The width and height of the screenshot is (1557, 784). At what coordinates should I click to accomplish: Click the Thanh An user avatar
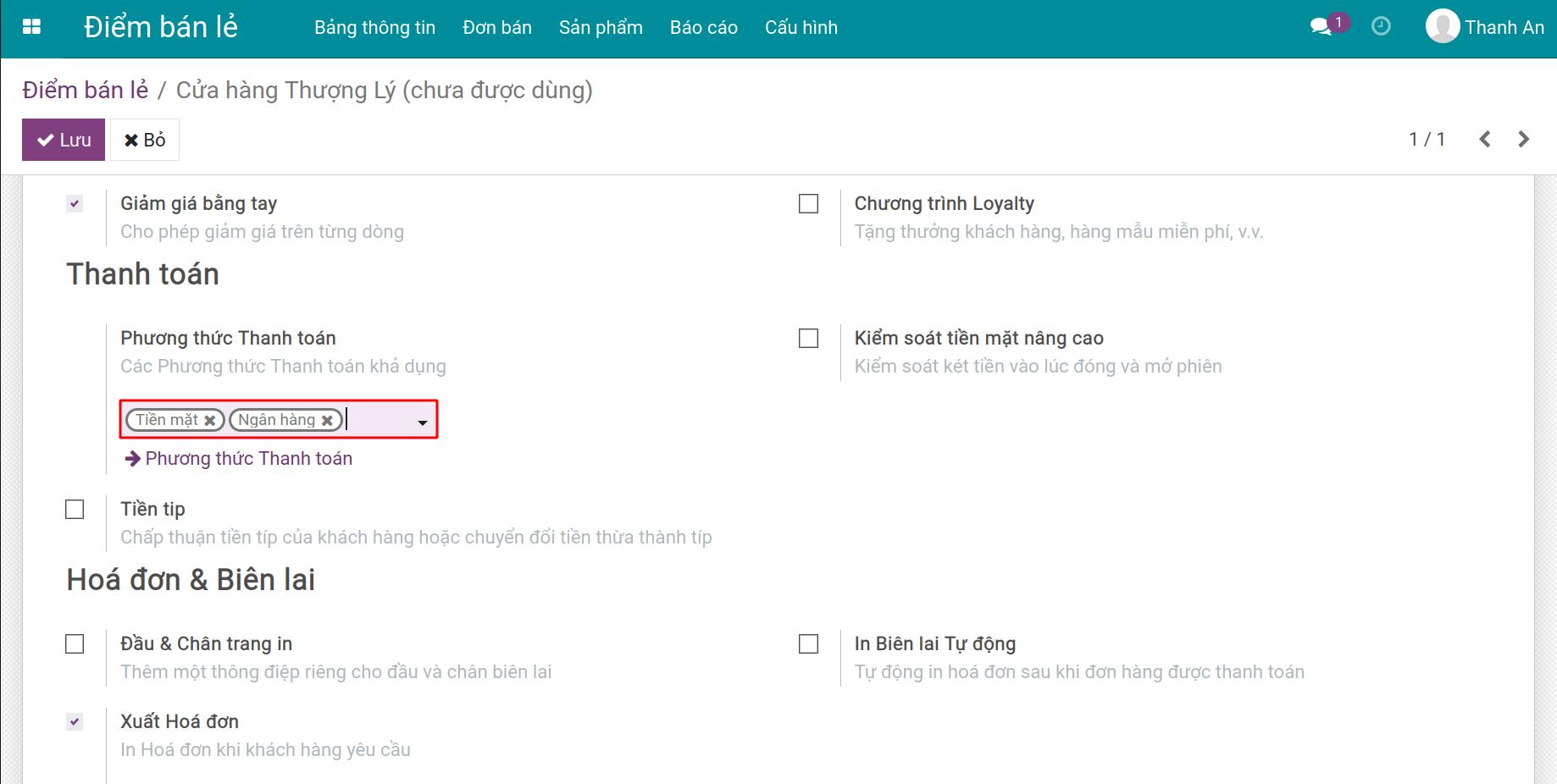point(1442,26)
